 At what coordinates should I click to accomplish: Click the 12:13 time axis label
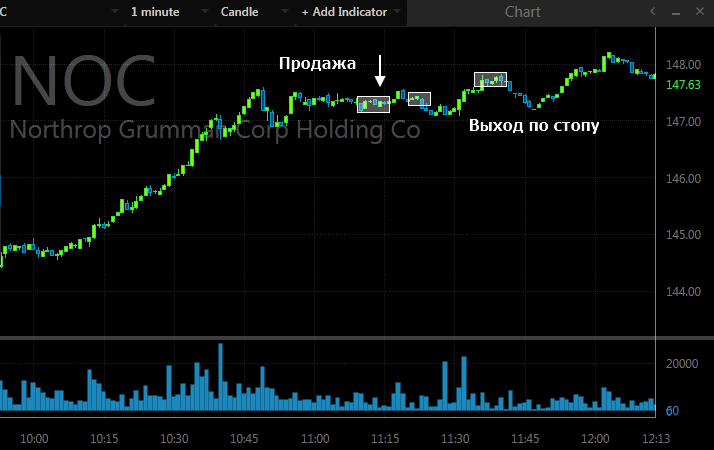656,439
